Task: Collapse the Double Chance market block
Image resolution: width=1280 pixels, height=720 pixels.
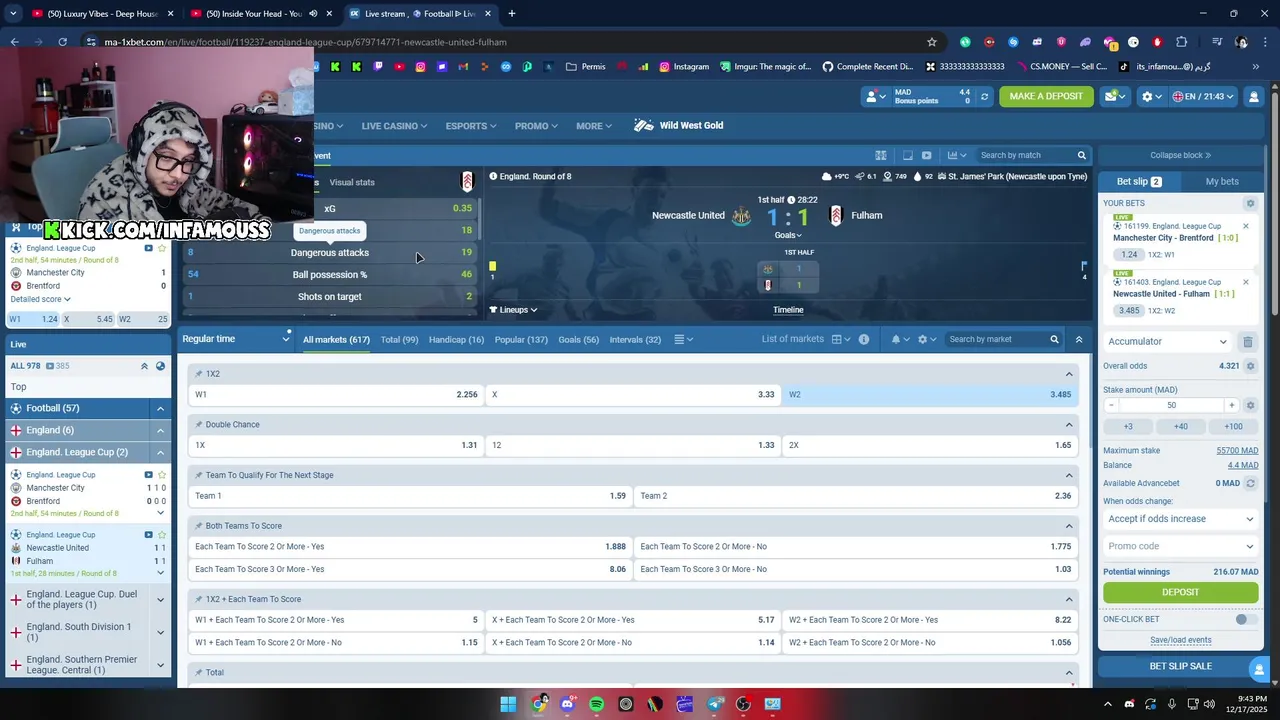Action: tap(1069, 425)
